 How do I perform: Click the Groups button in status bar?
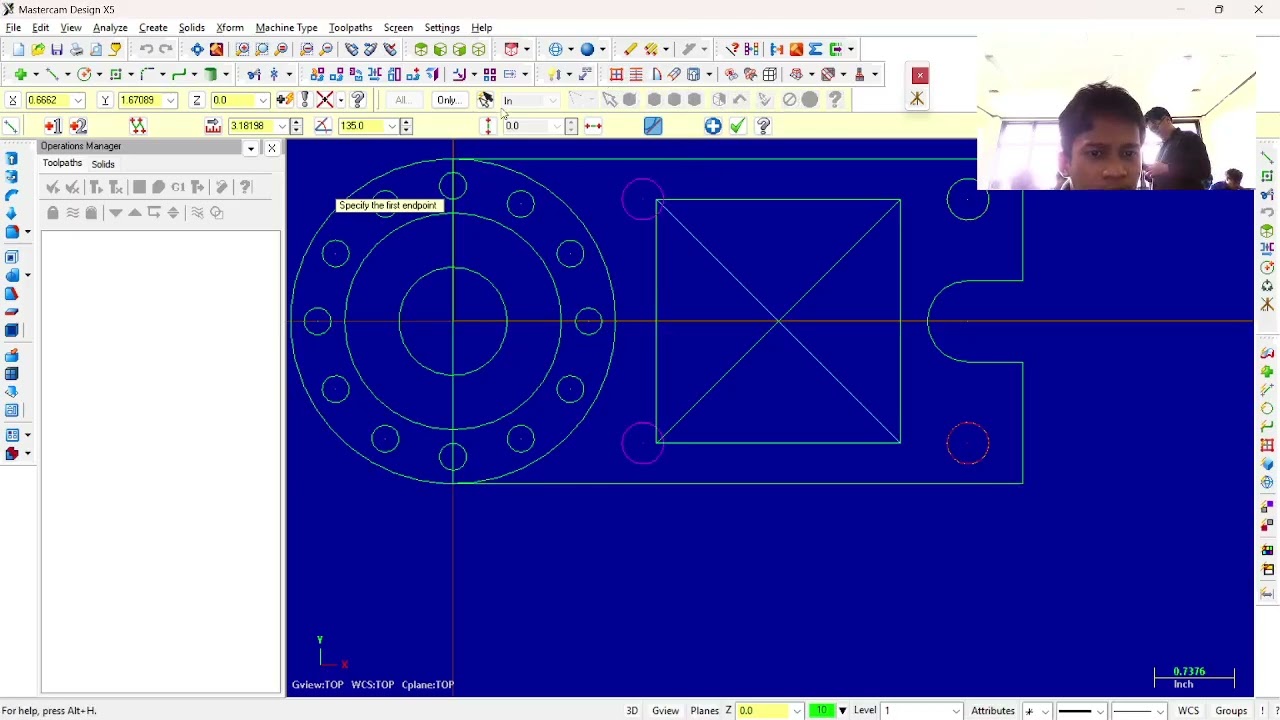point(1231,711)
